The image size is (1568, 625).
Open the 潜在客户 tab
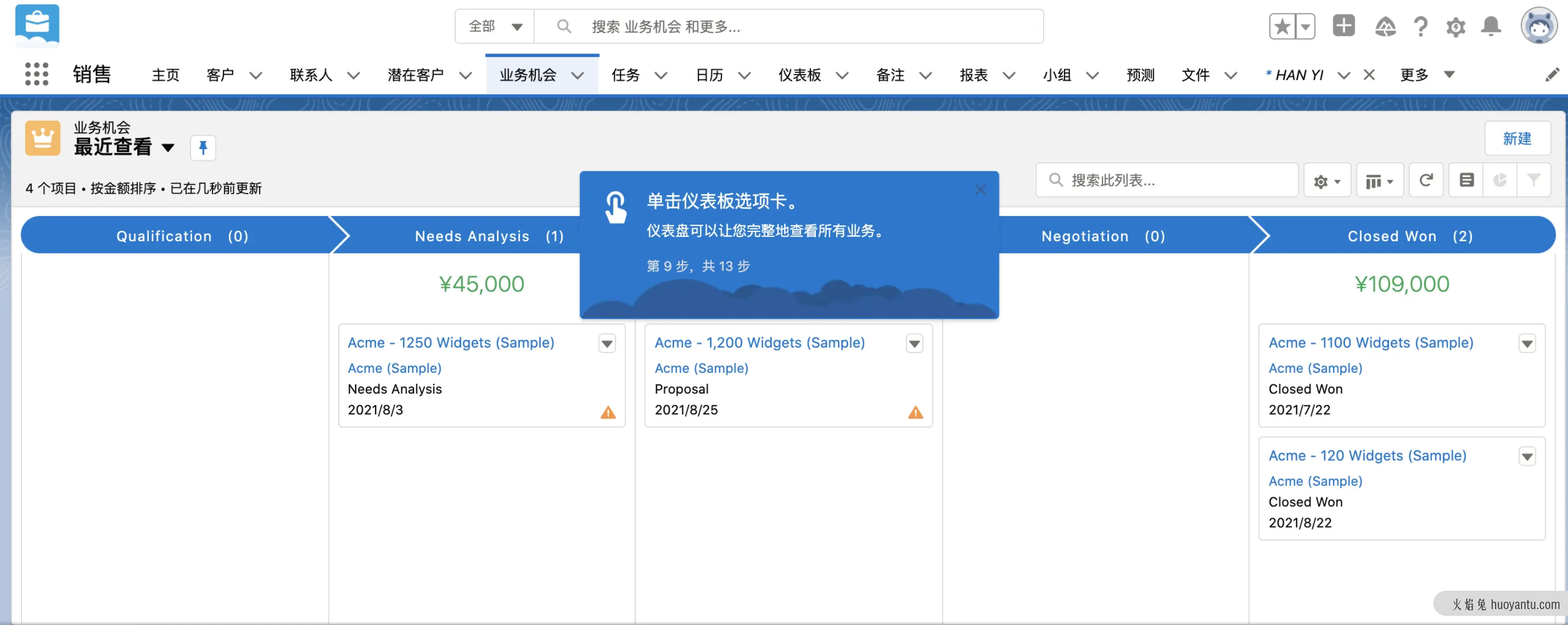[415, 75]
